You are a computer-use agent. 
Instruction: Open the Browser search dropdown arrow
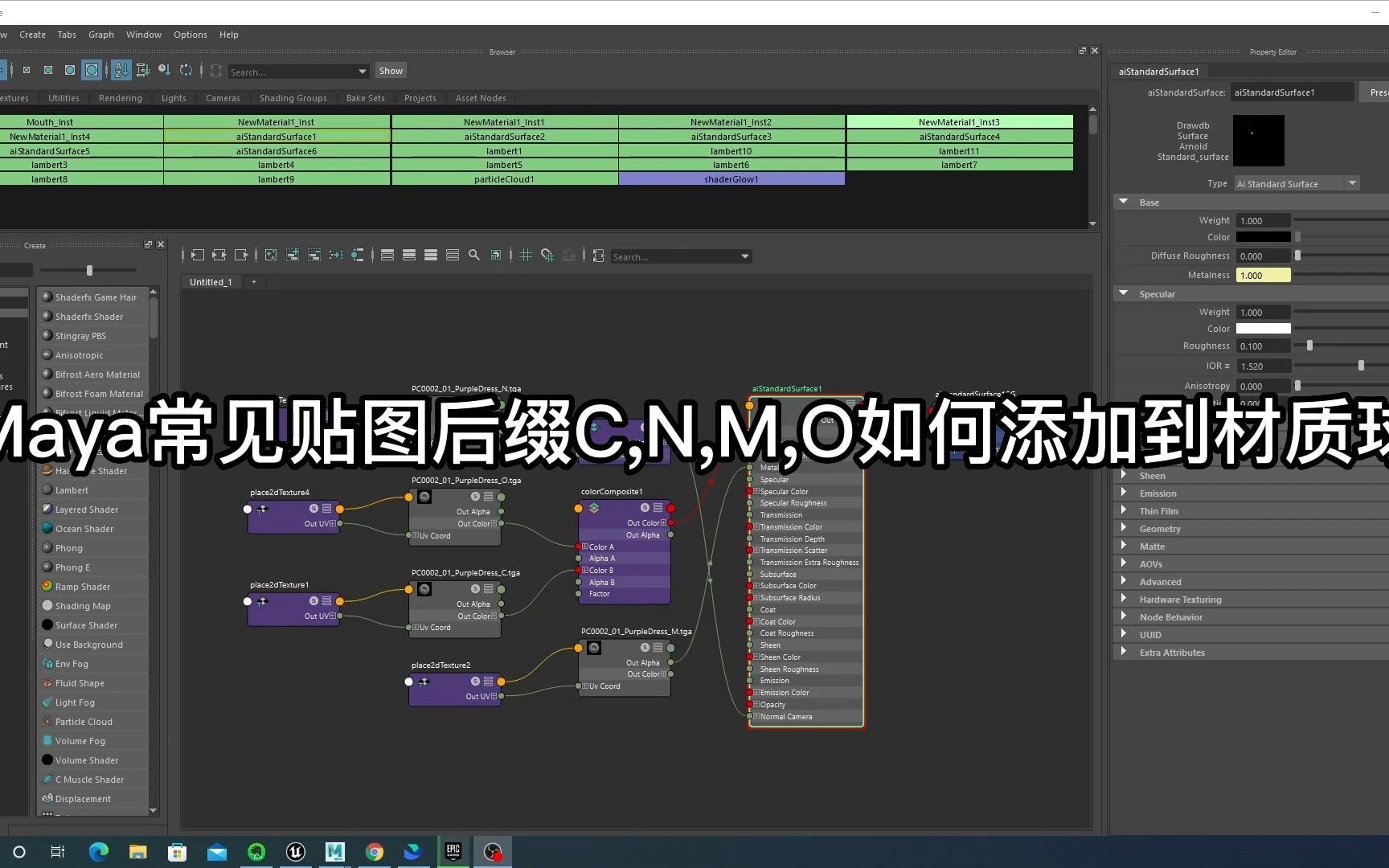363,72
